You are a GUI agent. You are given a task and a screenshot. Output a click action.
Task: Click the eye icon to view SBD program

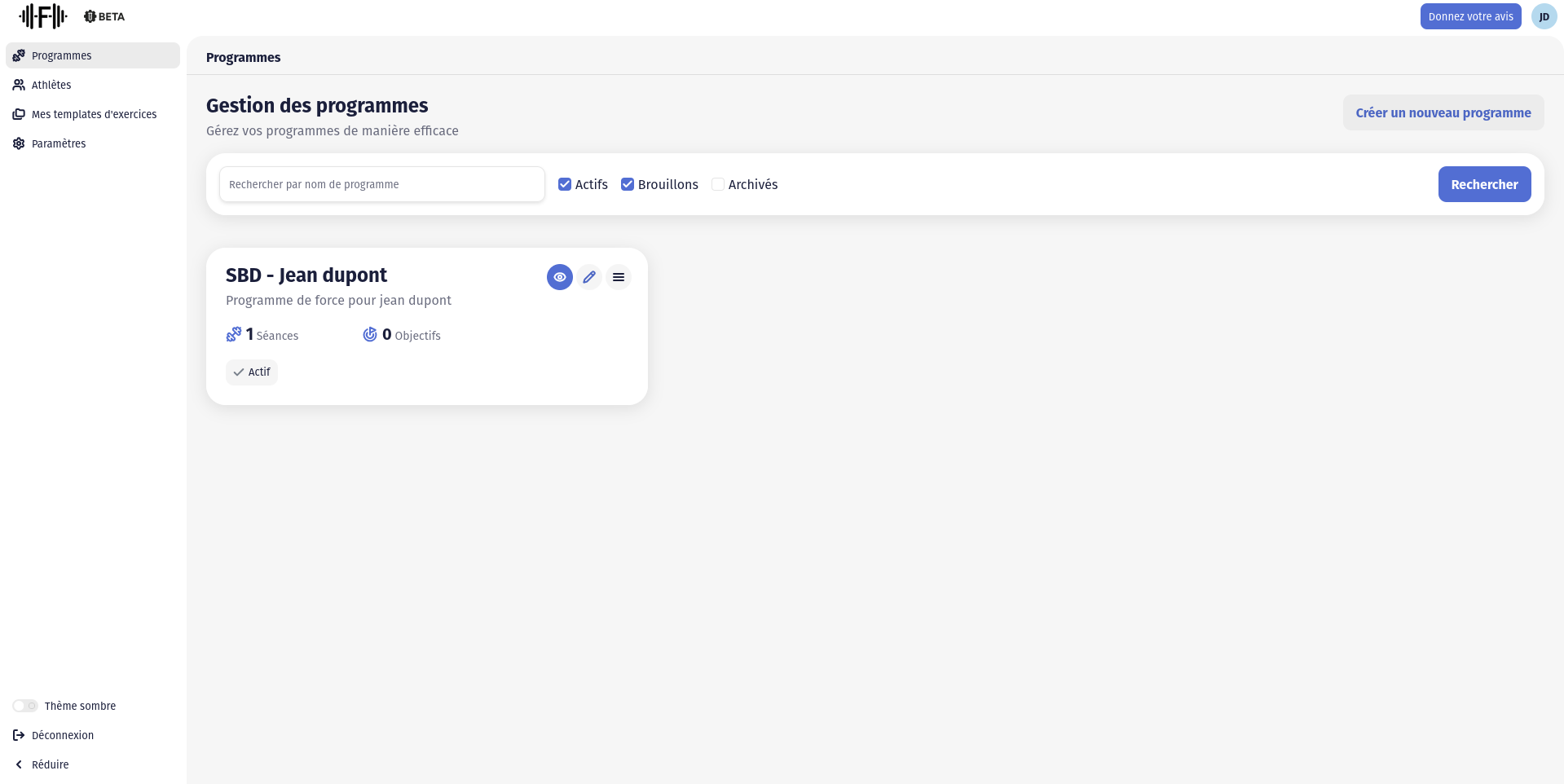(559, 277)
